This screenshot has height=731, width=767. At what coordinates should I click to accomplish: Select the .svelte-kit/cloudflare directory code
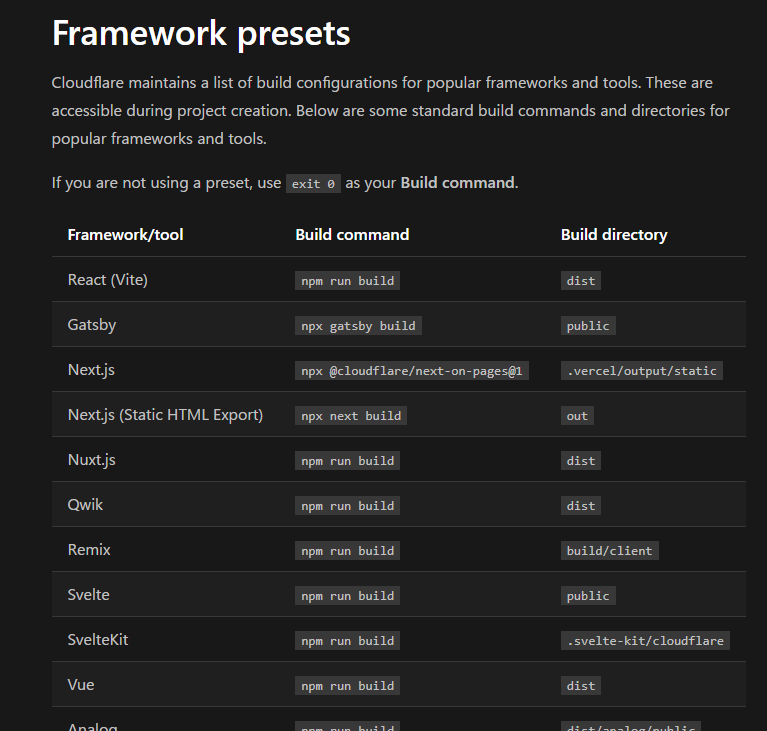645,641
